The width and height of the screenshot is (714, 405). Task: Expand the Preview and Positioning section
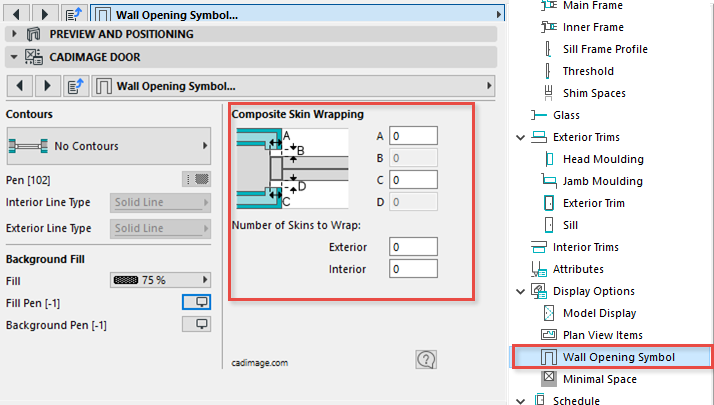tap(12, 34)
